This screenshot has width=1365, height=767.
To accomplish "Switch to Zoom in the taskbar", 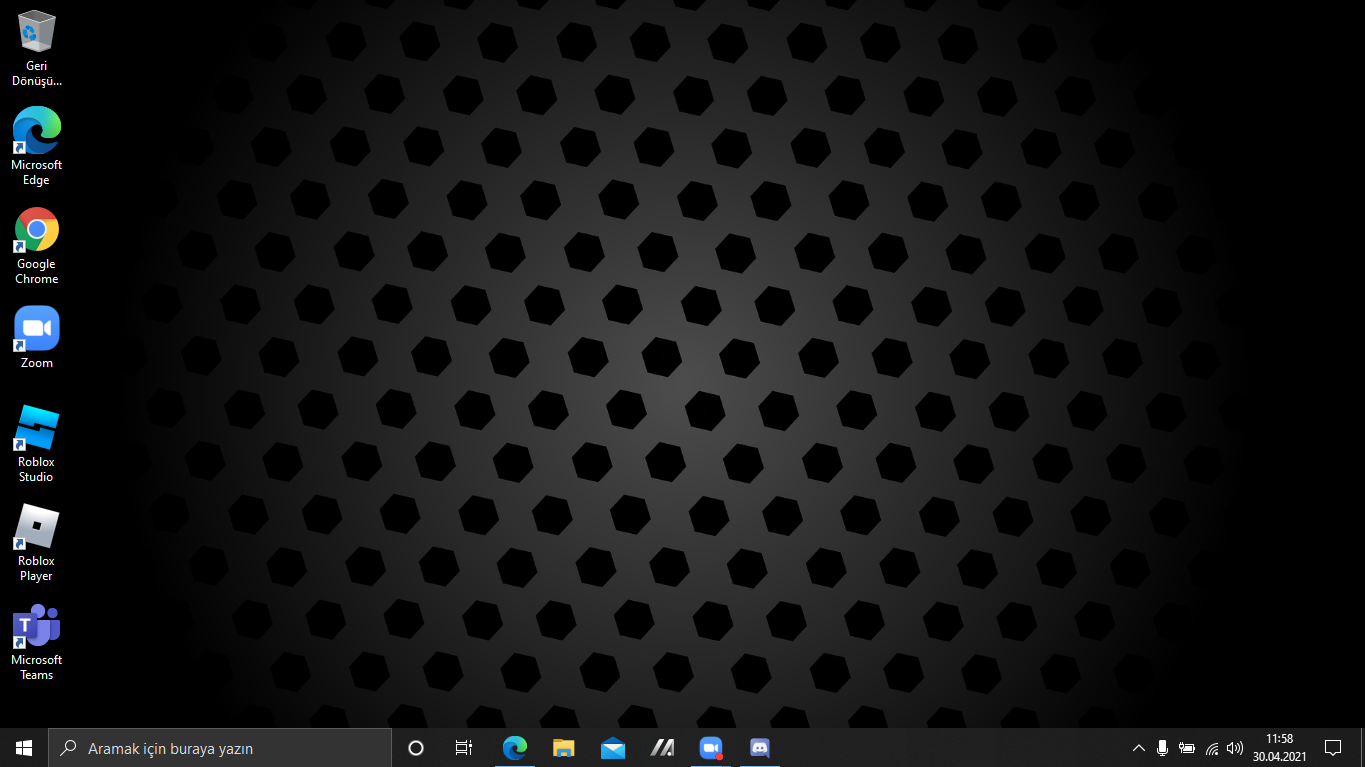I will coord(710,748).
